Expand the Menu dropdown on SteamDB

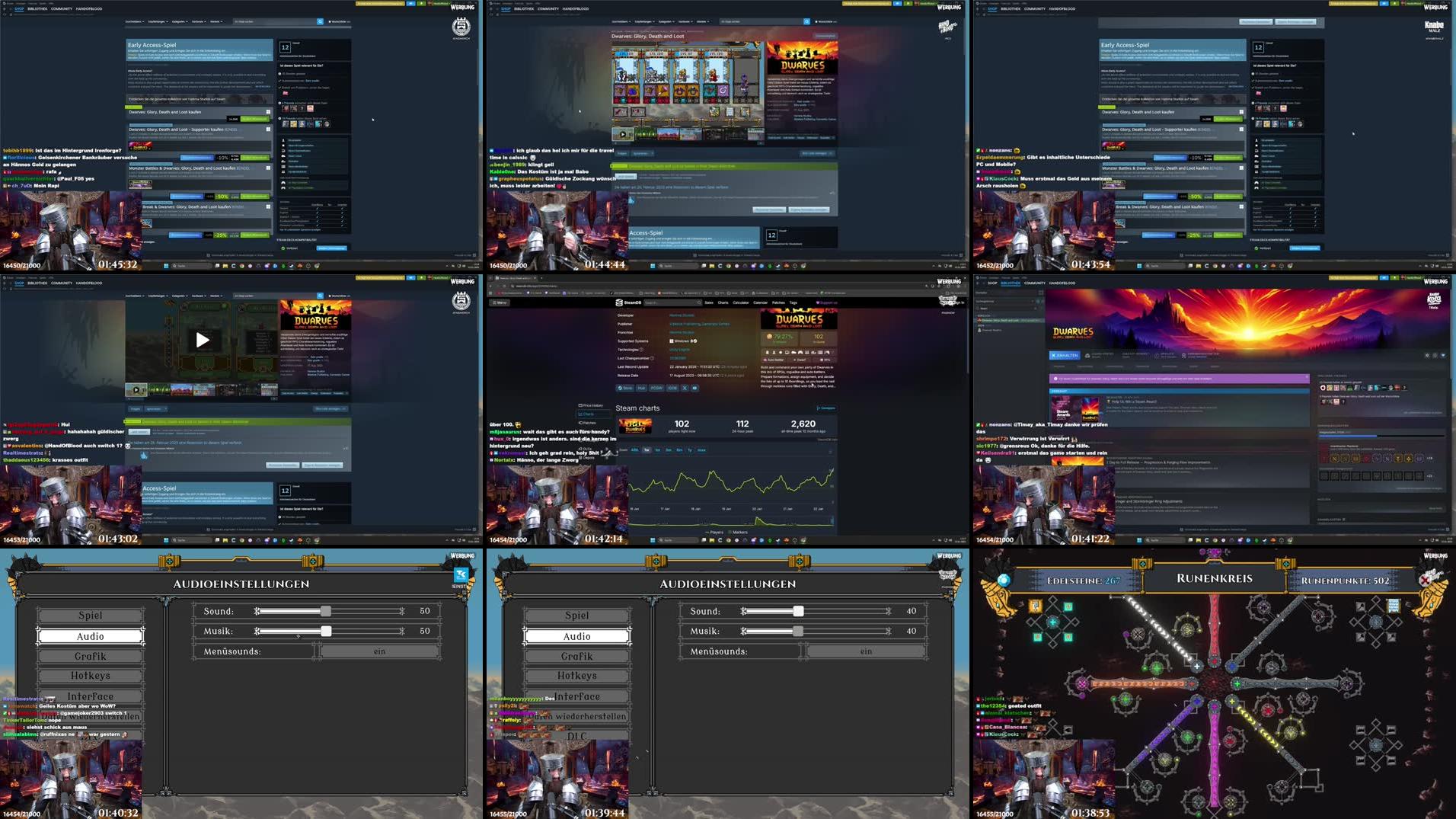click(500, 302)
